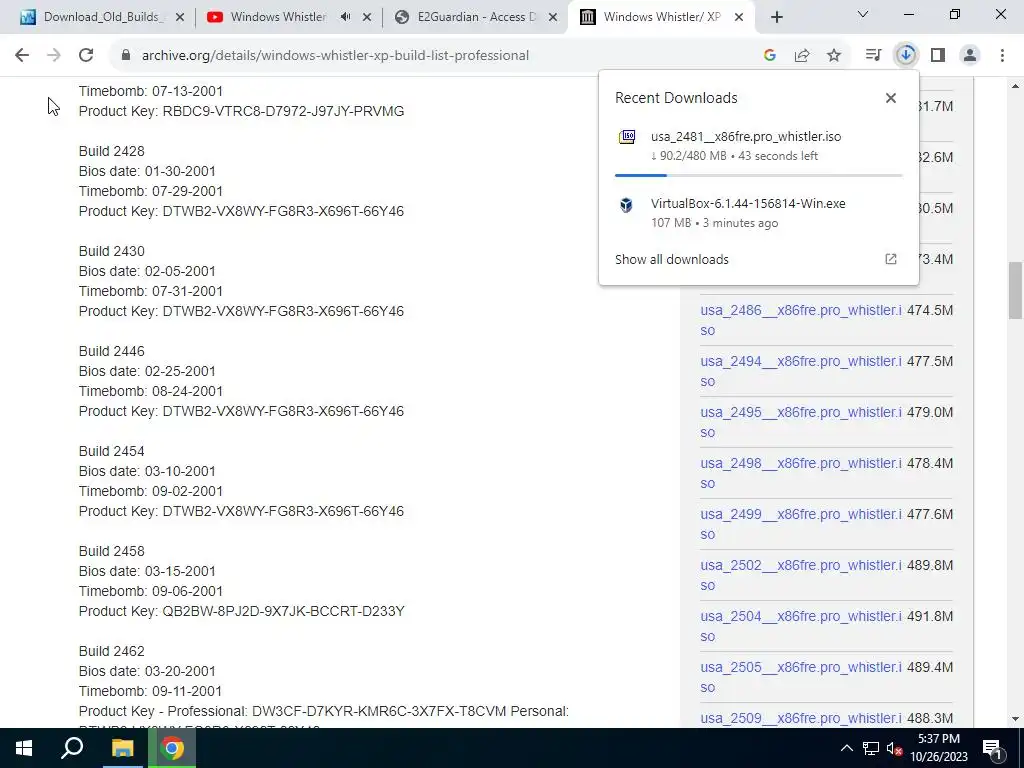Open File Explorer from taskbar

coord(122,748)
